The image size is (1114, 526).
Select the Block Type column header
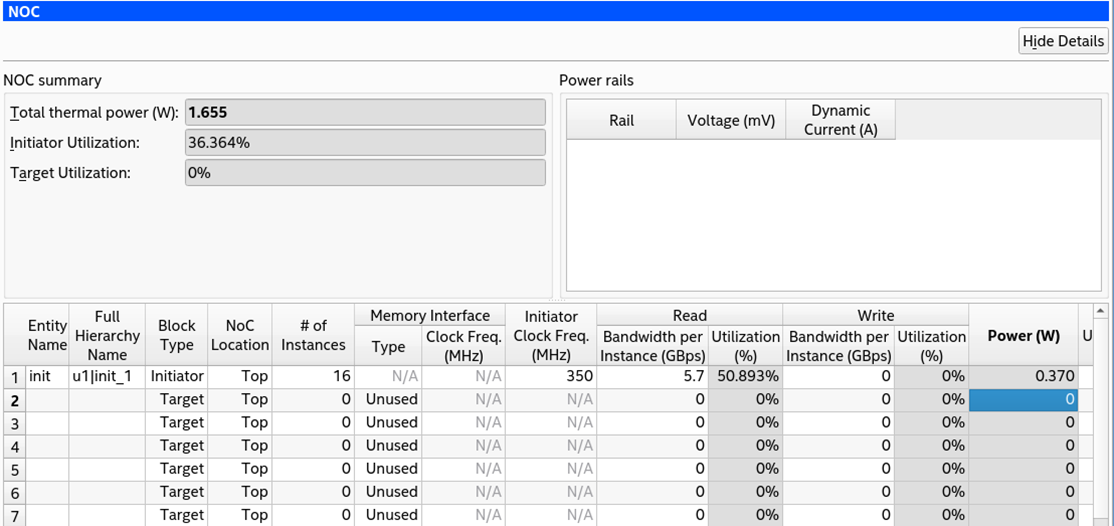177,335
